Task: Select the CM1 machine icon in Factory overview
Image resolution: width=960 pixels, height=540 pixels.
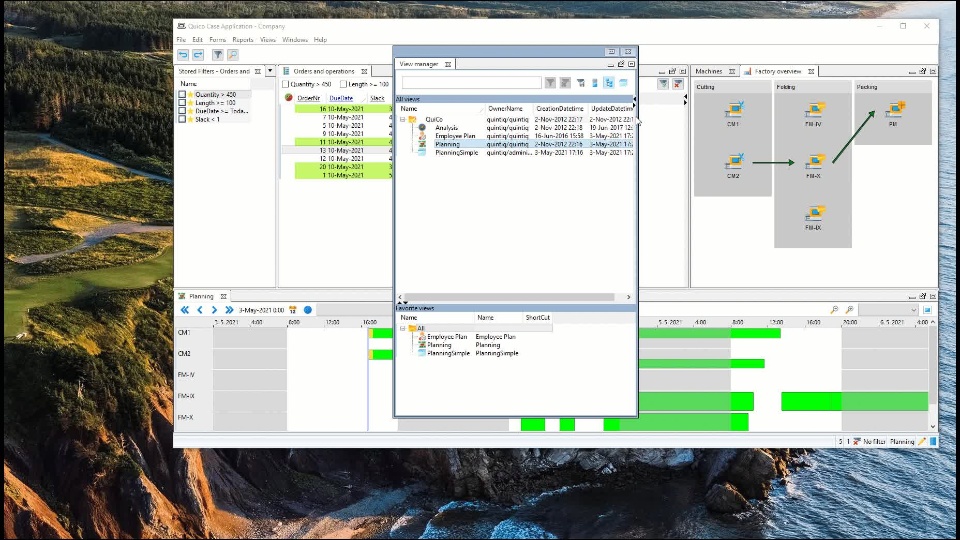Action: pyautogui.click(x=733, y=110)
